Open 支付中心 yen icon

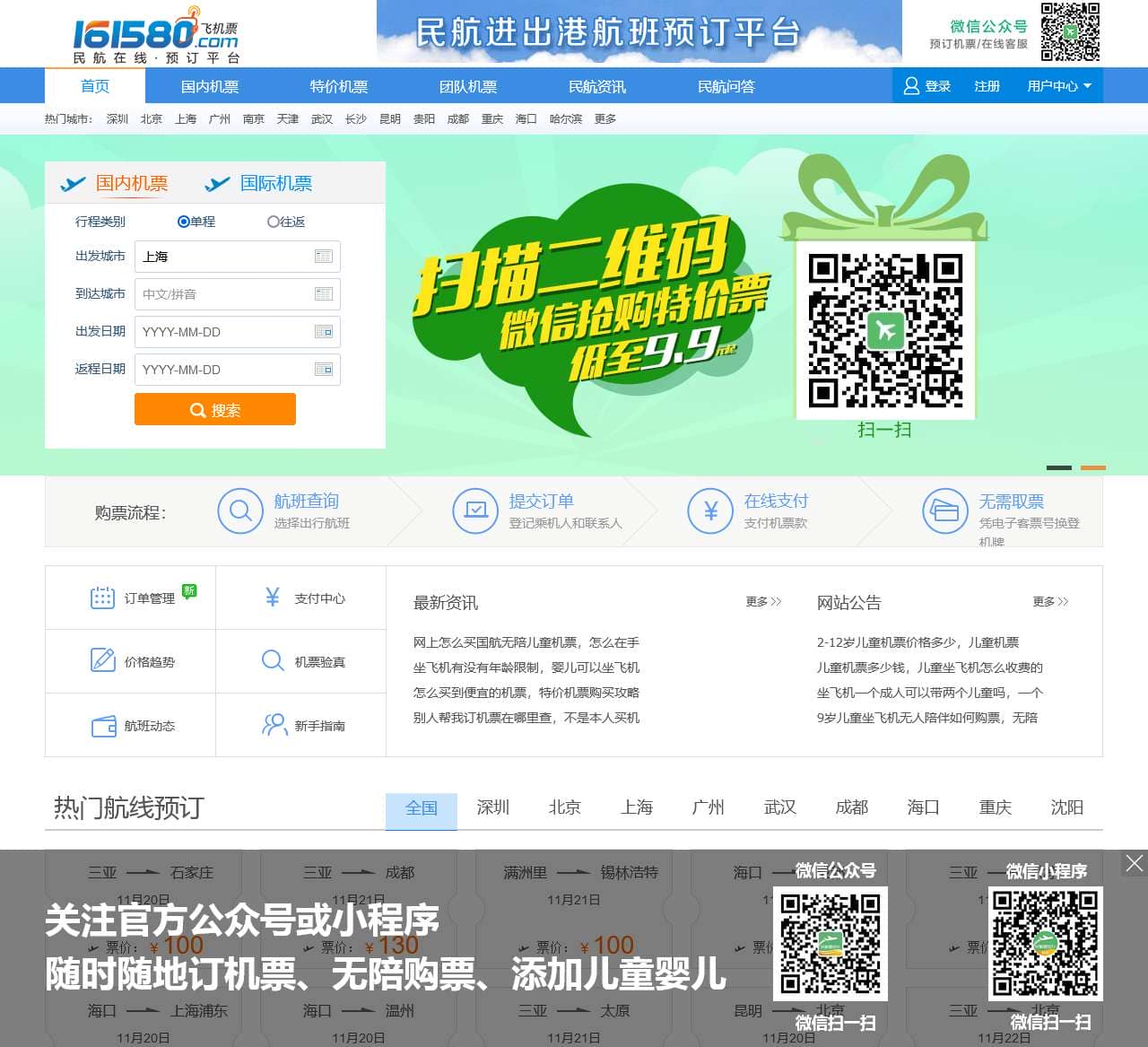point(273,598)
